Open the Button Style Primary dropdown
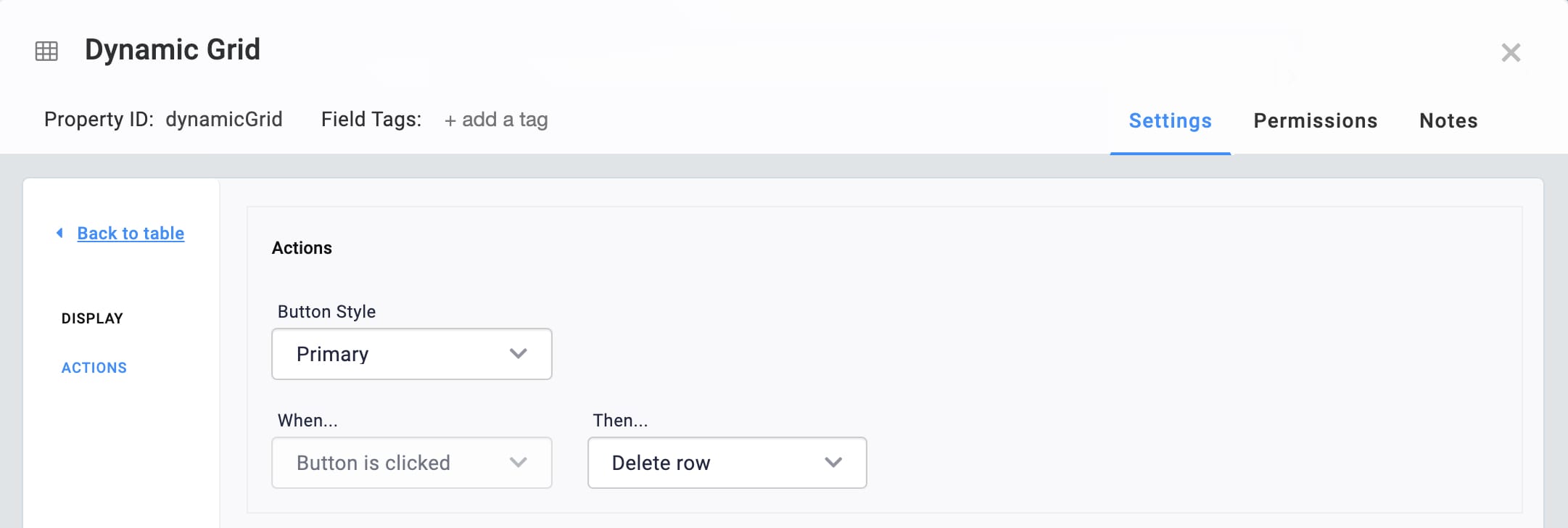Screen dimensions: 1568x528 (412, 354)
